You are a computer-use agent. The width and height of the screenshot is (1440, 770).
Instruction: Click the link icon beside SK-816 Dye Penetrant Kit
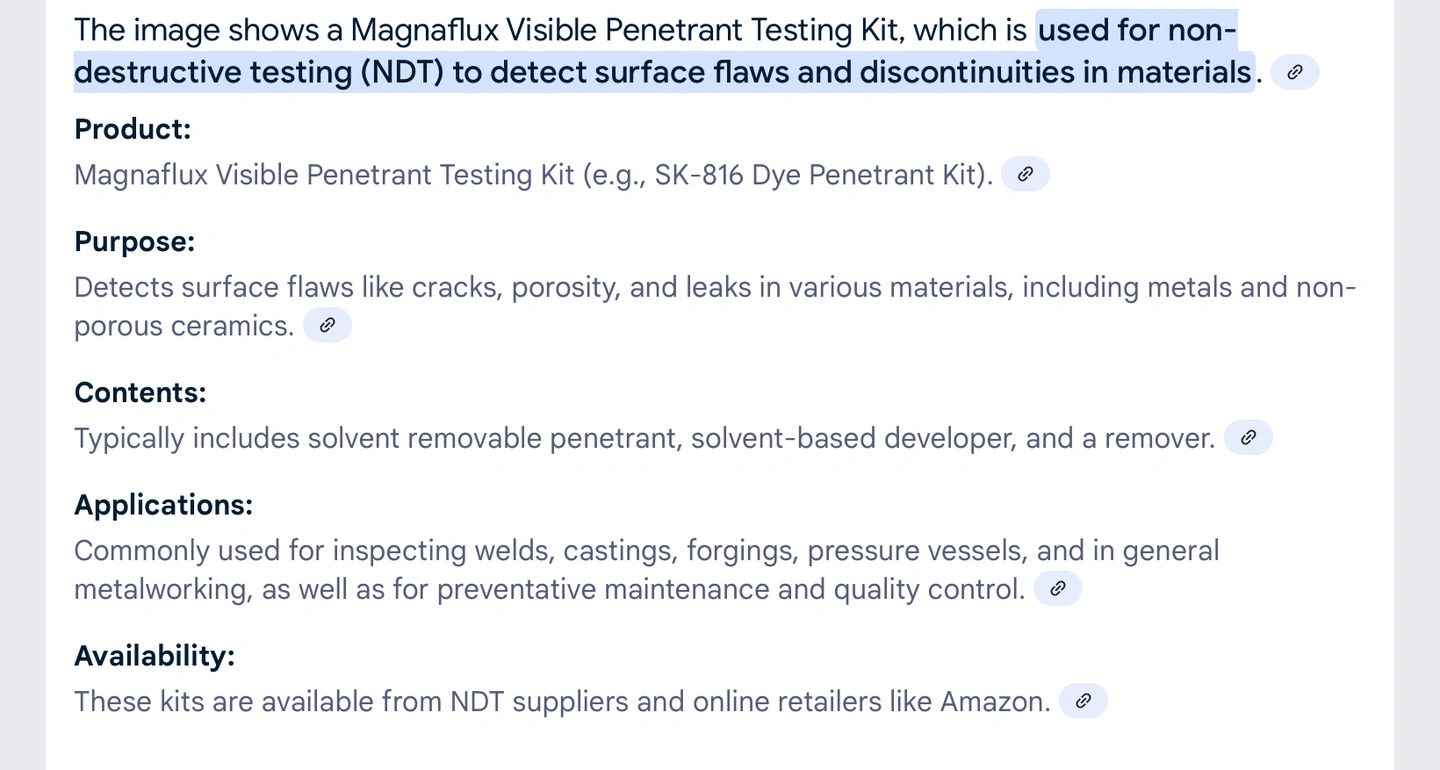(x=1025, y=174)
